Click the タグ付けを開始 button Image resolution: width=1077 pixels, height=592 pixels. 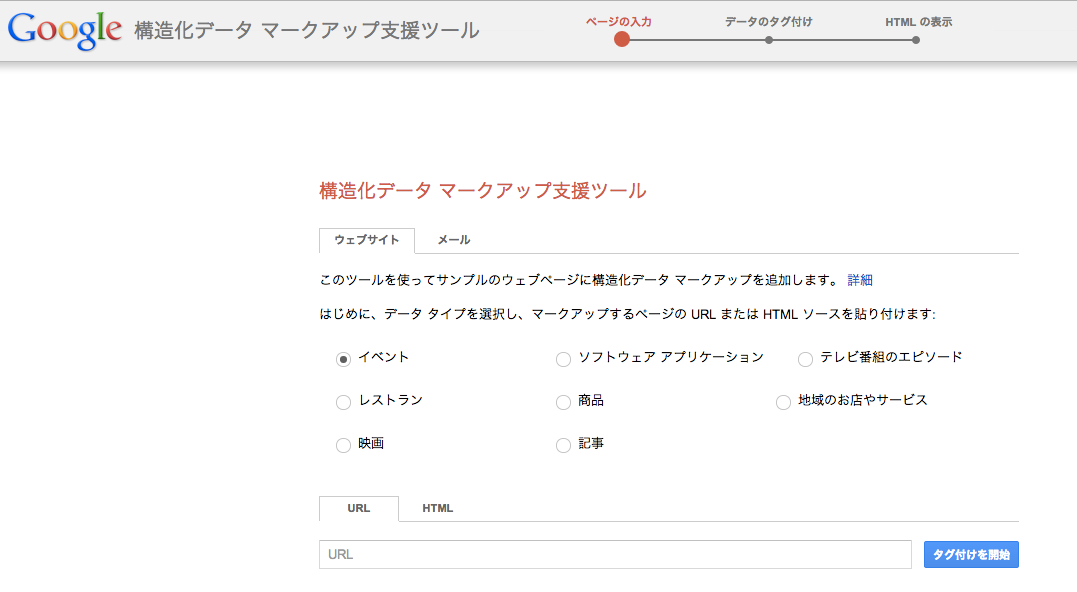[971, 554]
